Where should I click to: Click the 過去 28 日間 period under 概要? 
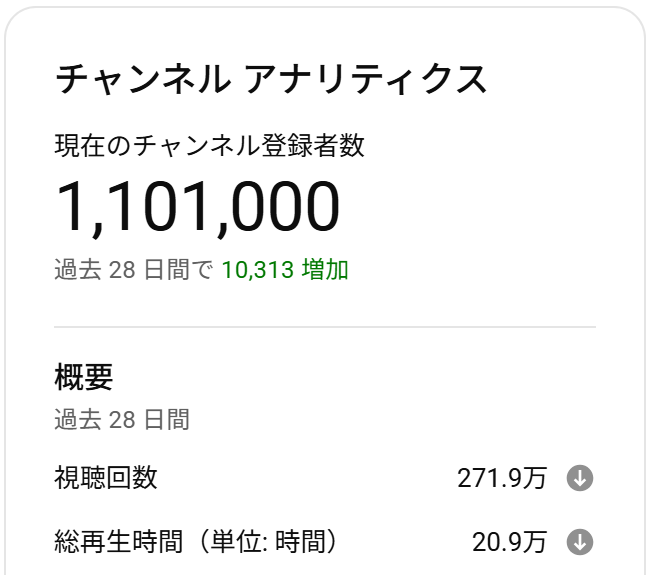[x=122, y=420]
